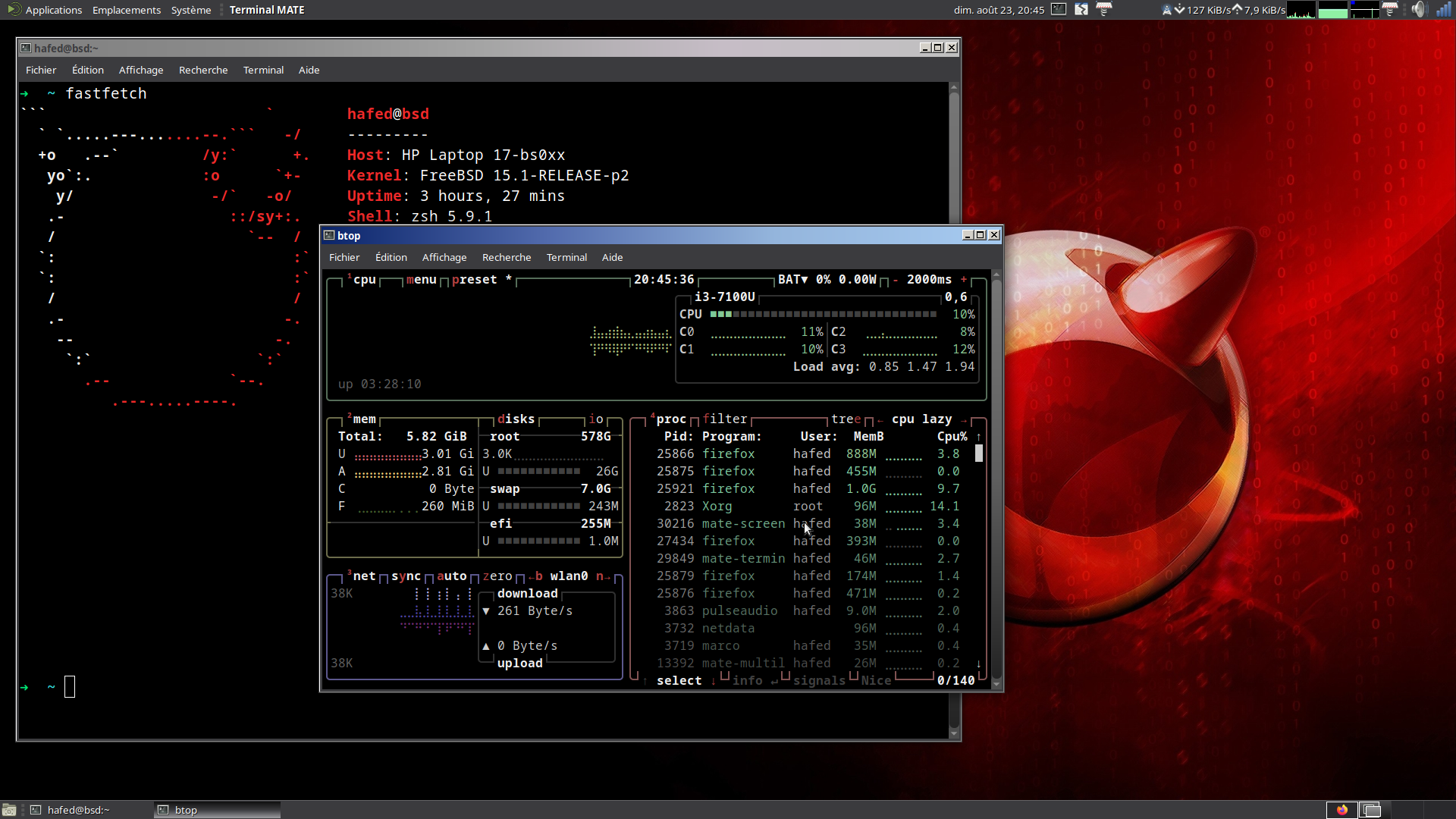Toggle tree view in btop proc box
Image resolution: width=1456 pixels, height=819 pixels.
pos(846,419)
